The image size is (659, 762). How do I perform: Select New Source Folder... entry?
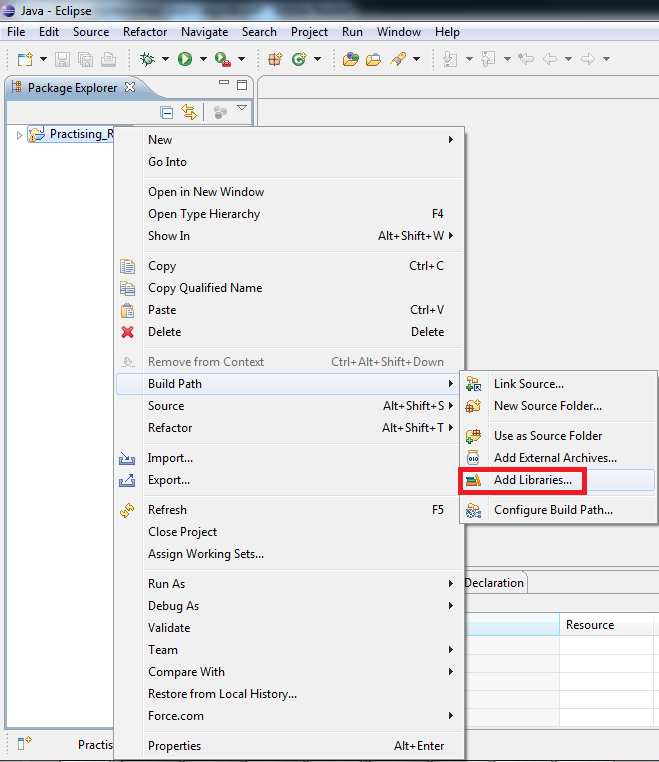tap(557, 406)
